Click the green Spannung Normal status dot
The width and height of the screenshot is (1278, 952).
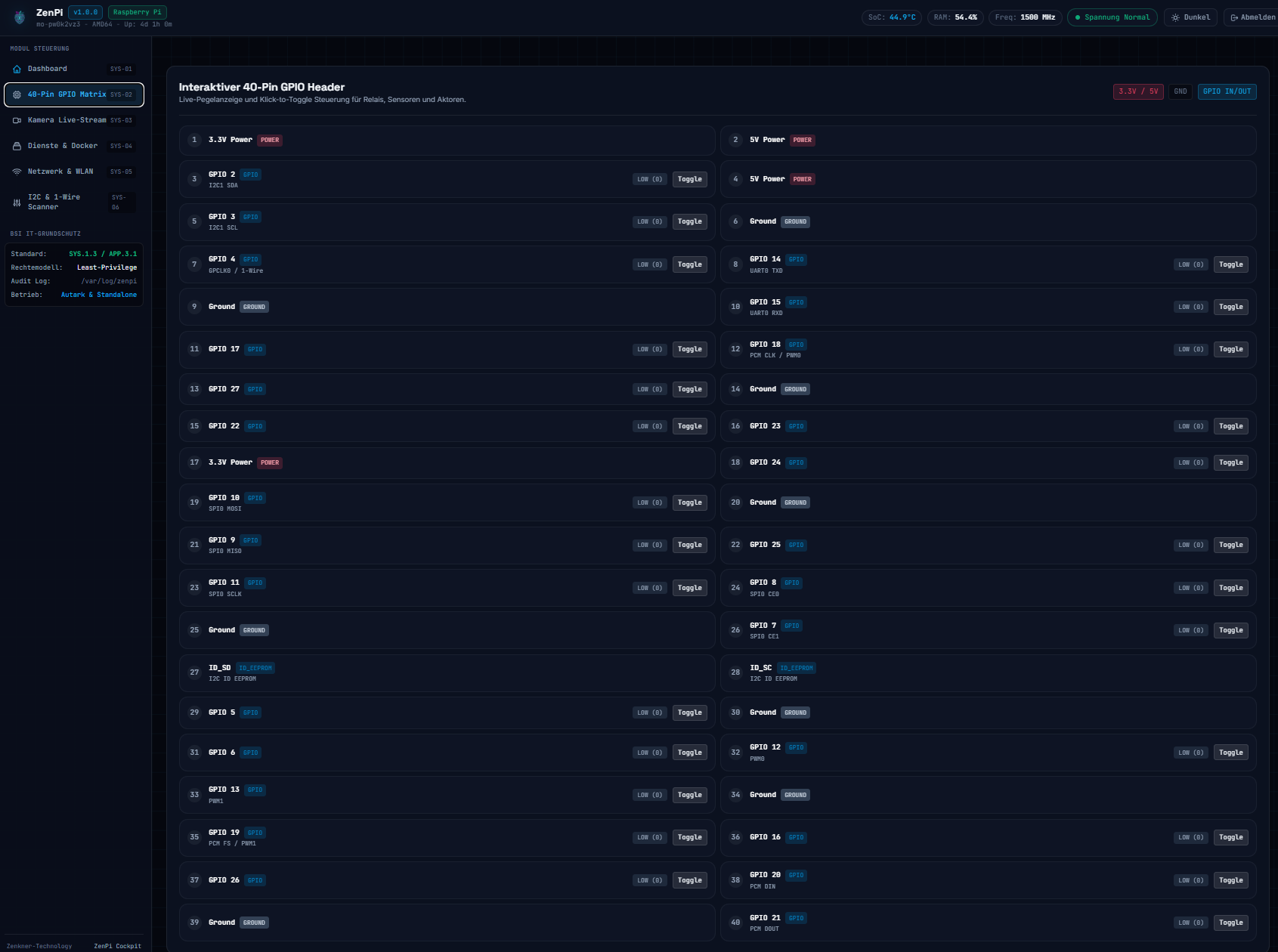[x=1078, y=17]
